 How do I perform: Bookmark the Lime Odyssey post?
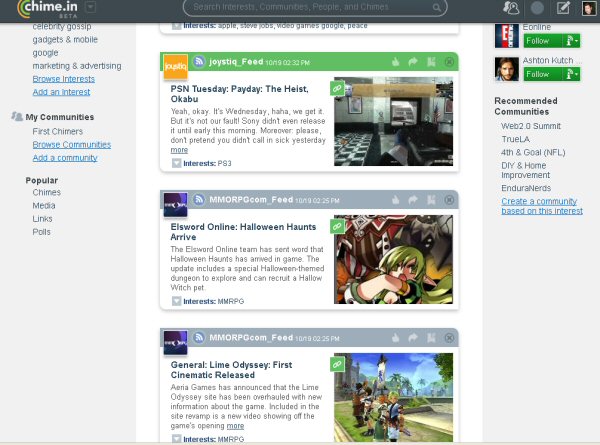pyautogui.click(x=431, y=337)
